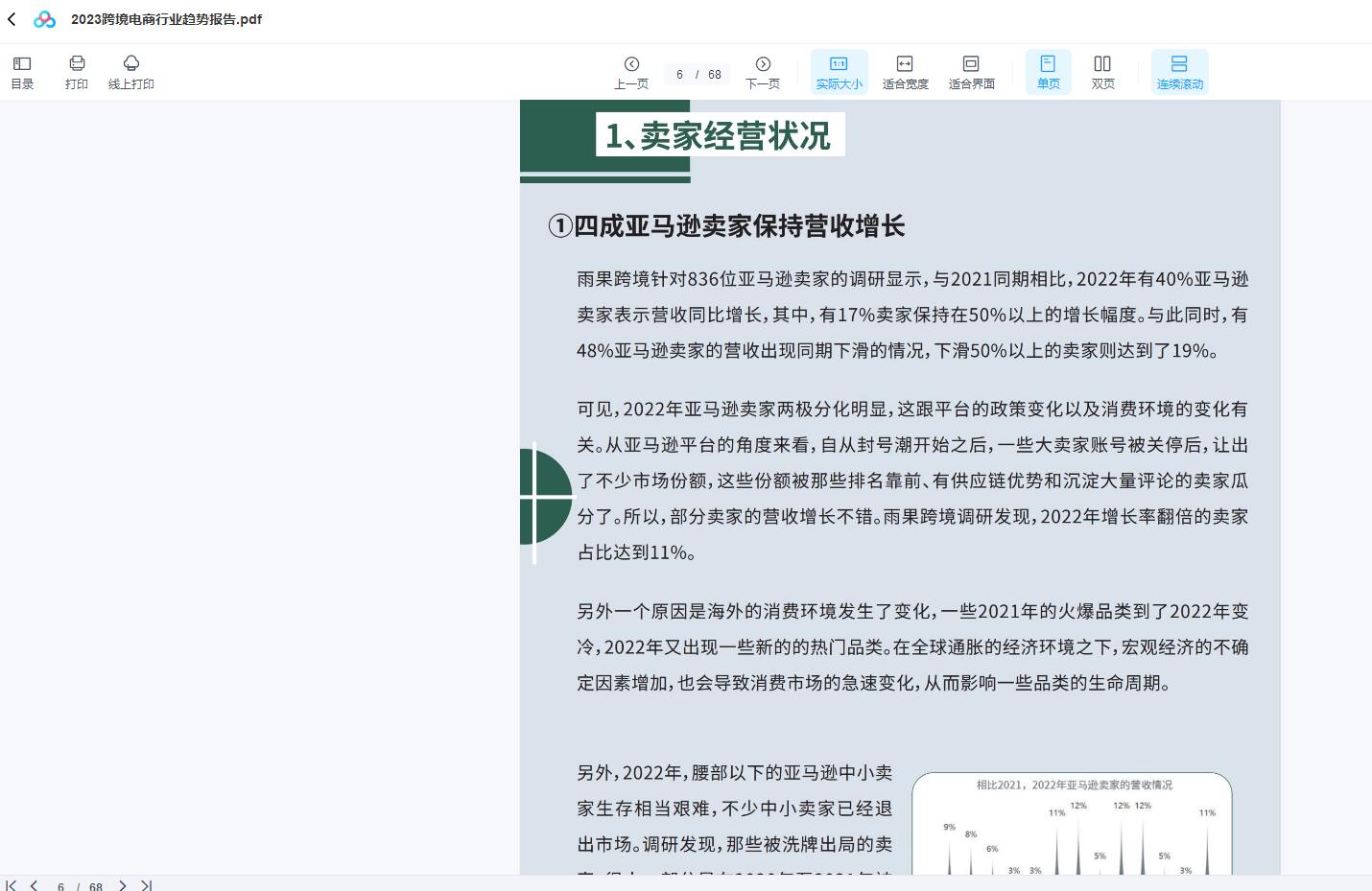Screen dimensions: 1372x891
Task: Switch to 双页 double page layout
Action: (1102, 72)
